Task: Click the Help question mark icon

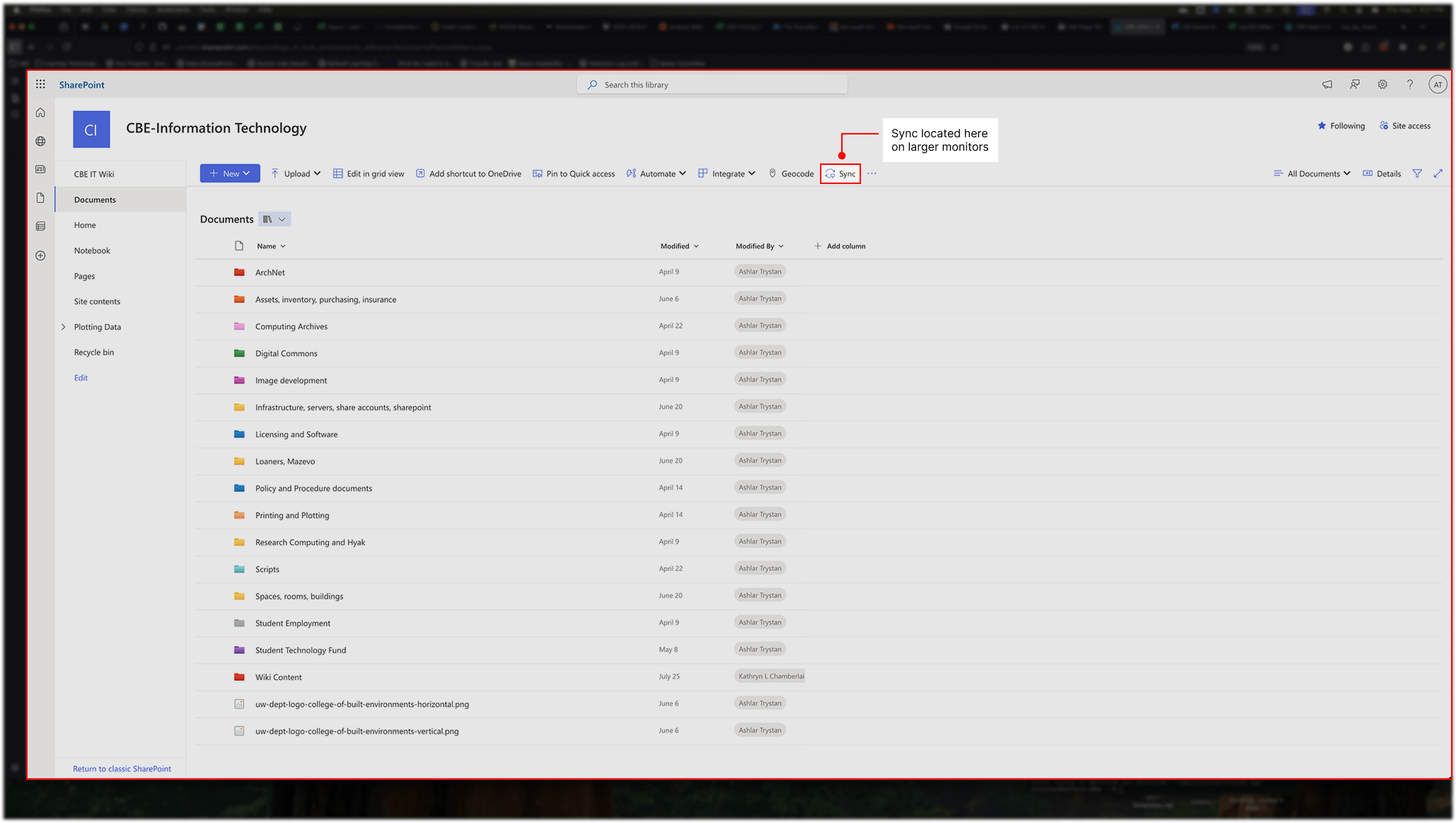Action: (1410, 84)
